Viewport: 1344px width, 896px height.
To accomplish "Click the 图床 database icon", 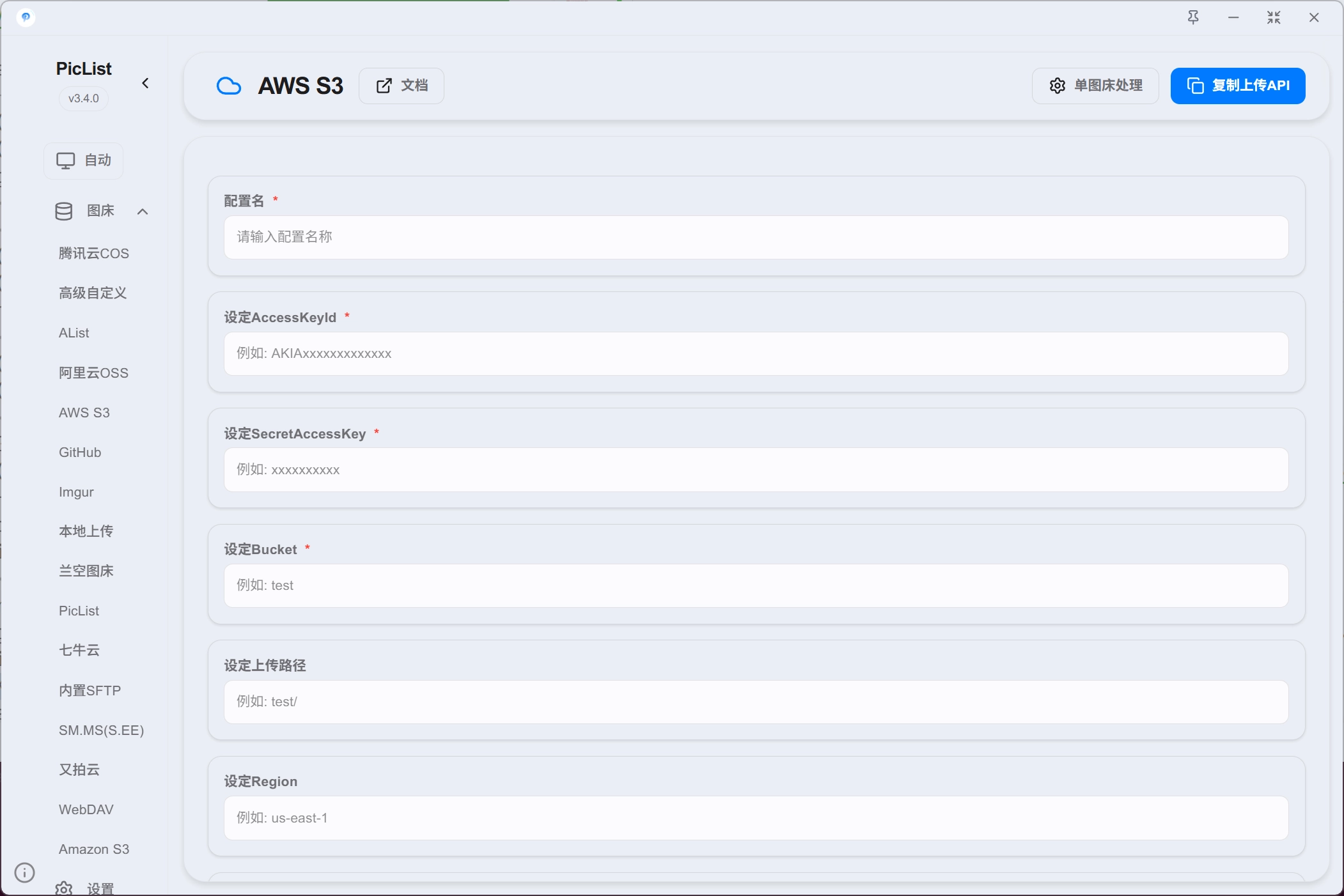I will (x=64, y=211).
